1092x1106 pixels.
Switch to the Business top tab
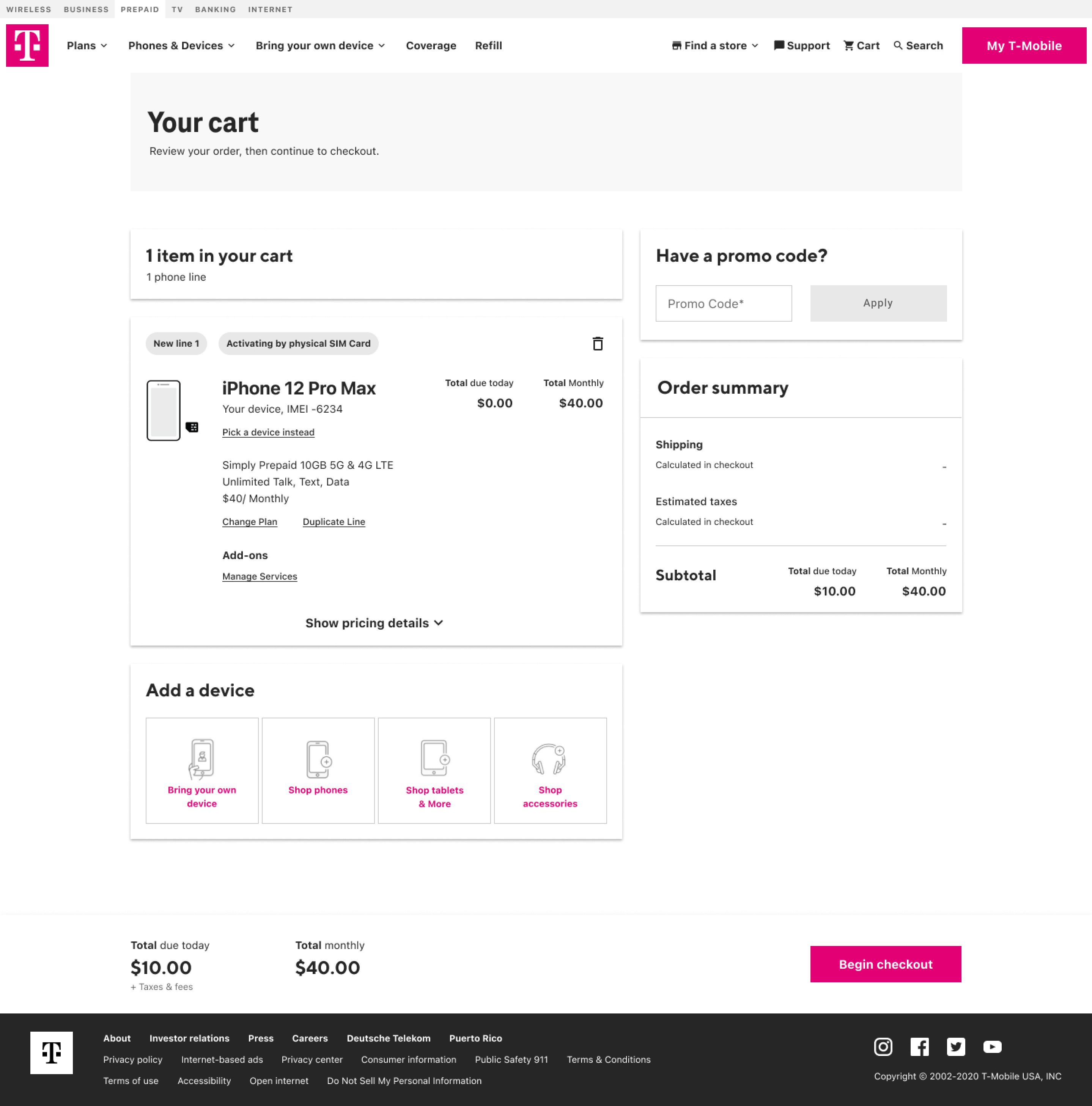86,9
